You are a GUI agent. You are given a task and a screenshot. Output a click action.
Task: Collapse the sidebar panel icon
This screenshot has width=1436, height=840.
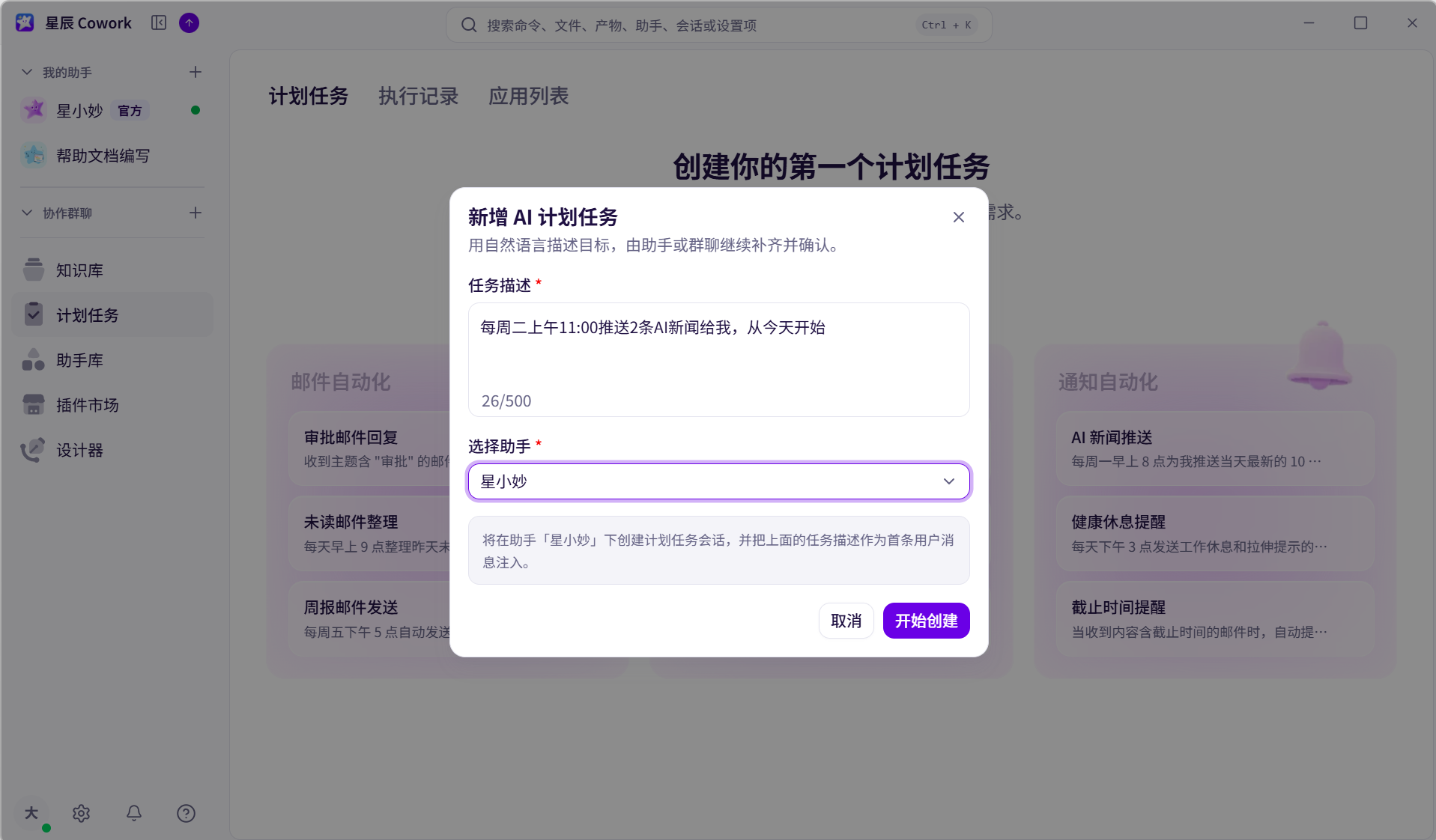159,23
